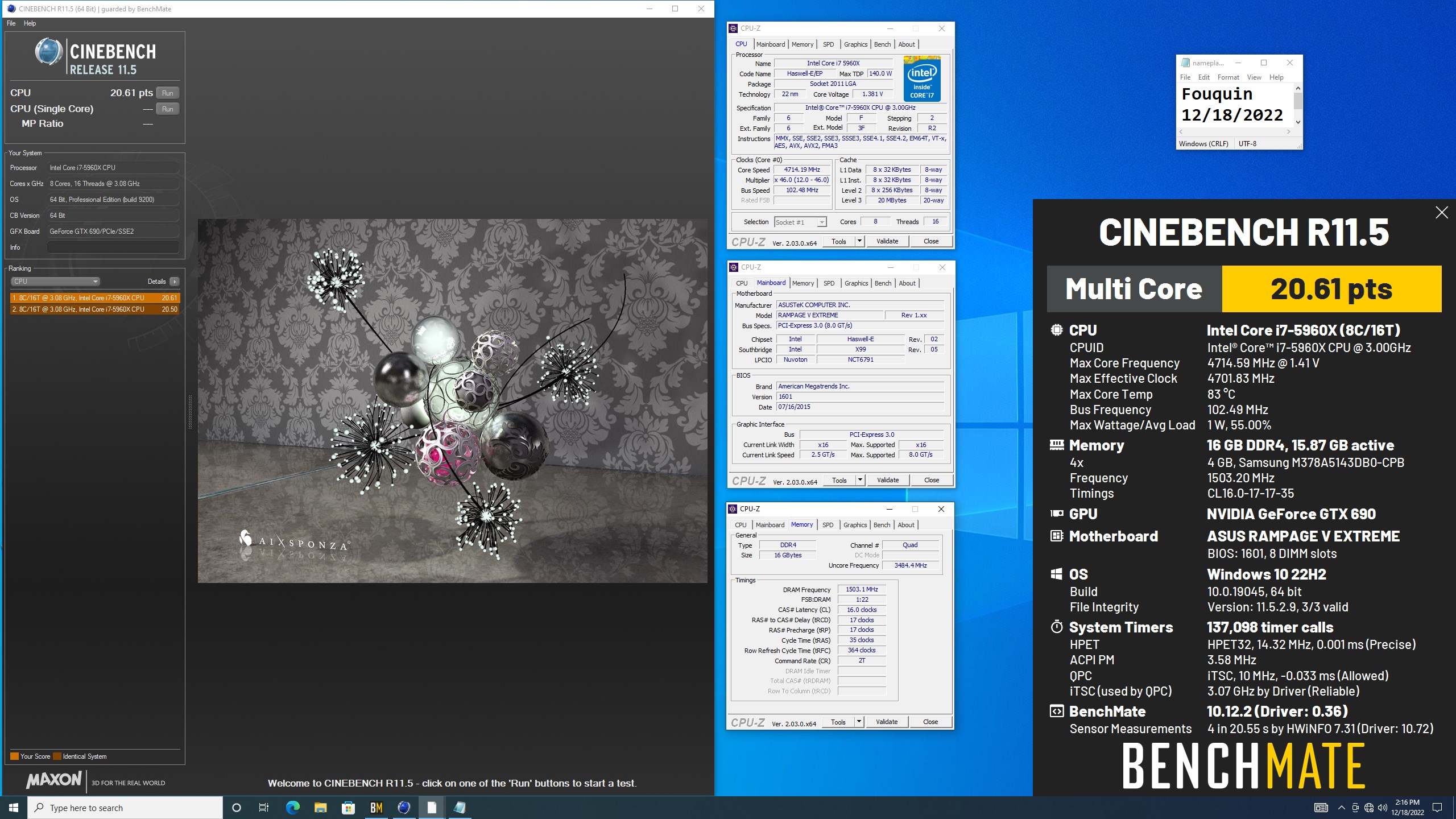The width and height of the screenshot is (1456, 819).
Task: Open SPD tab in top CPU-Z window
Action: point(829,44)
